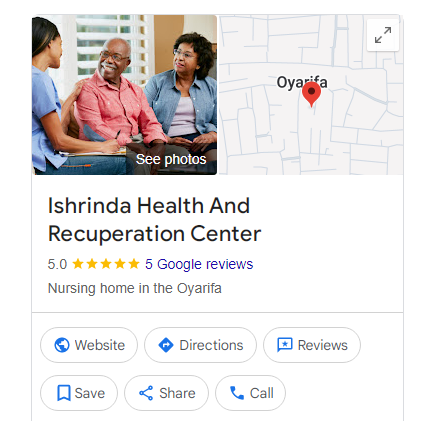
Task: Click the Ishrinda Health And Recuperation Center title
Action: (154, 219)
